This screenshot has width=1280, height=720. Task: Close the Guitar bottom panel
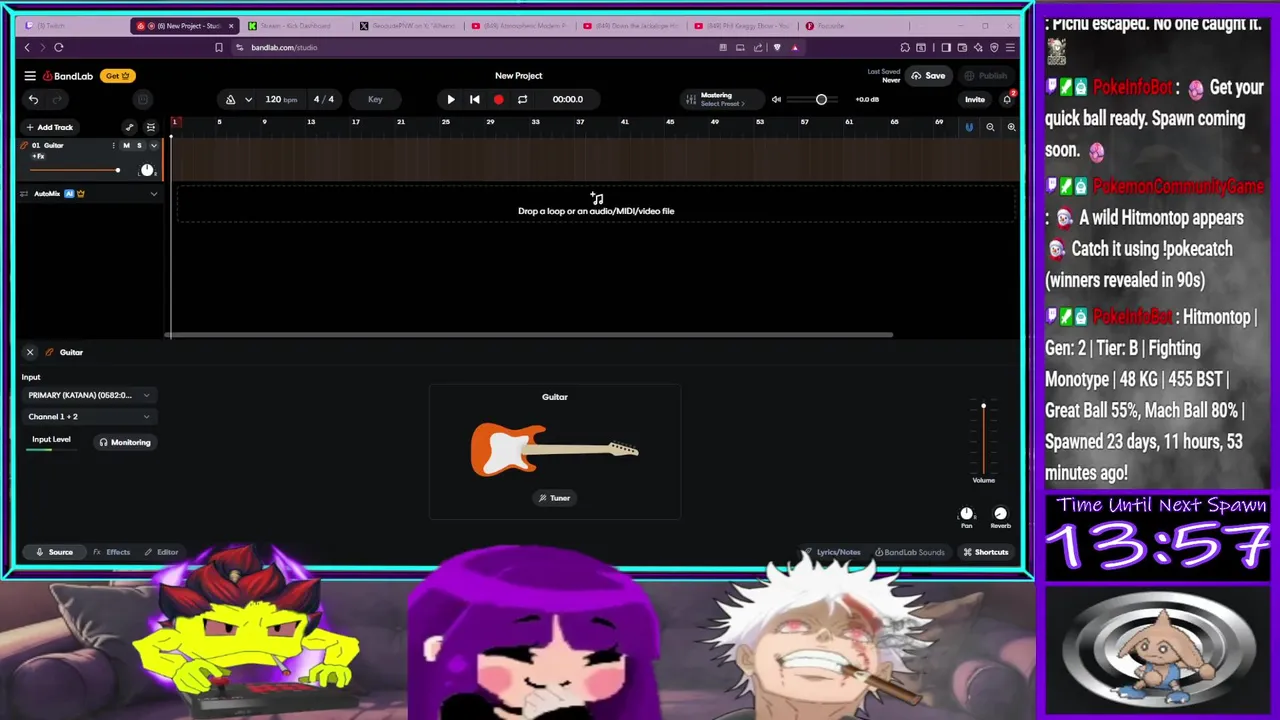click(30, 352)
